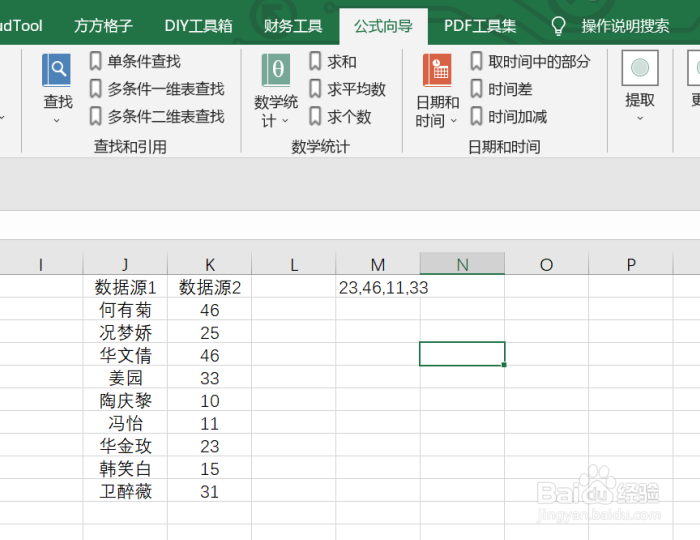Select the cell with value 31
Screen dimensions: 700x540
click(x=210, y=491)
